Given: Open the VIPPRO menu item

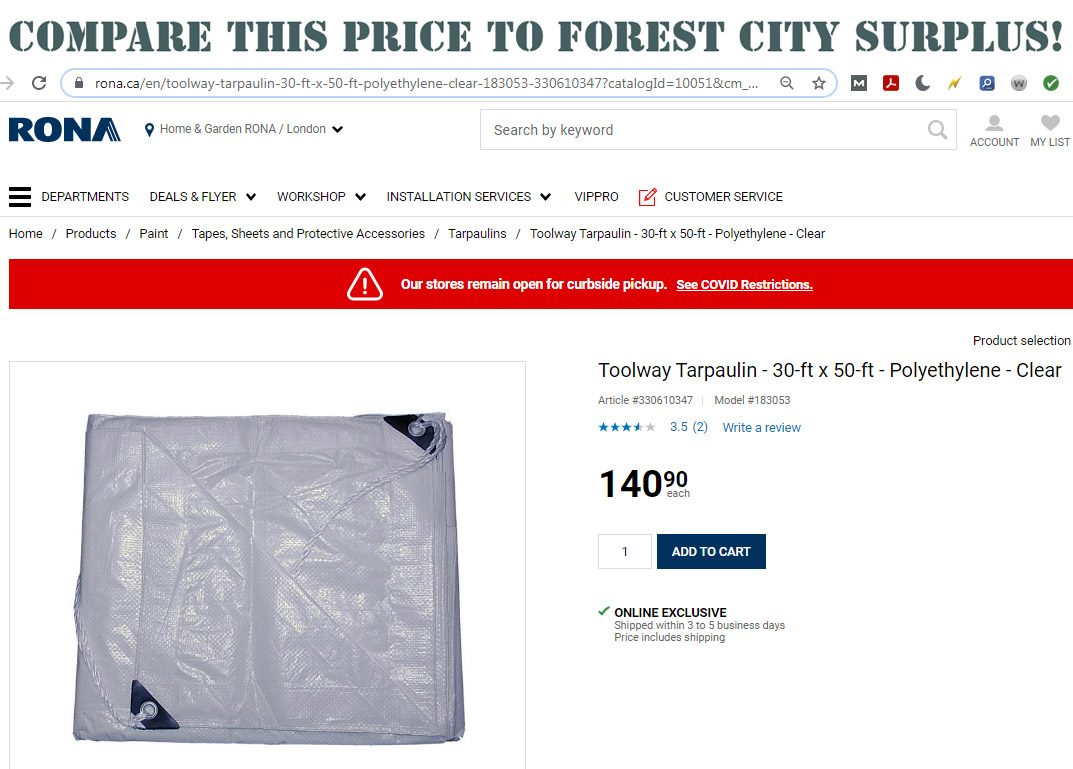Looking at the screenshot, I should tap(596, 196).
